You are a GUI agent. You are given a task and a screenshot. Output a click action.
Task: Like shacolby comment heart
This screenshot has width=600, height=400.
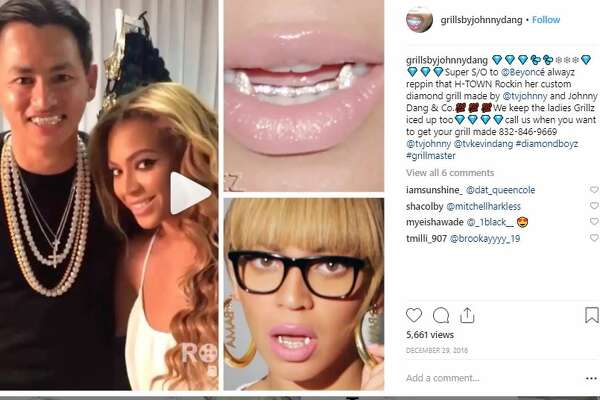594,206
